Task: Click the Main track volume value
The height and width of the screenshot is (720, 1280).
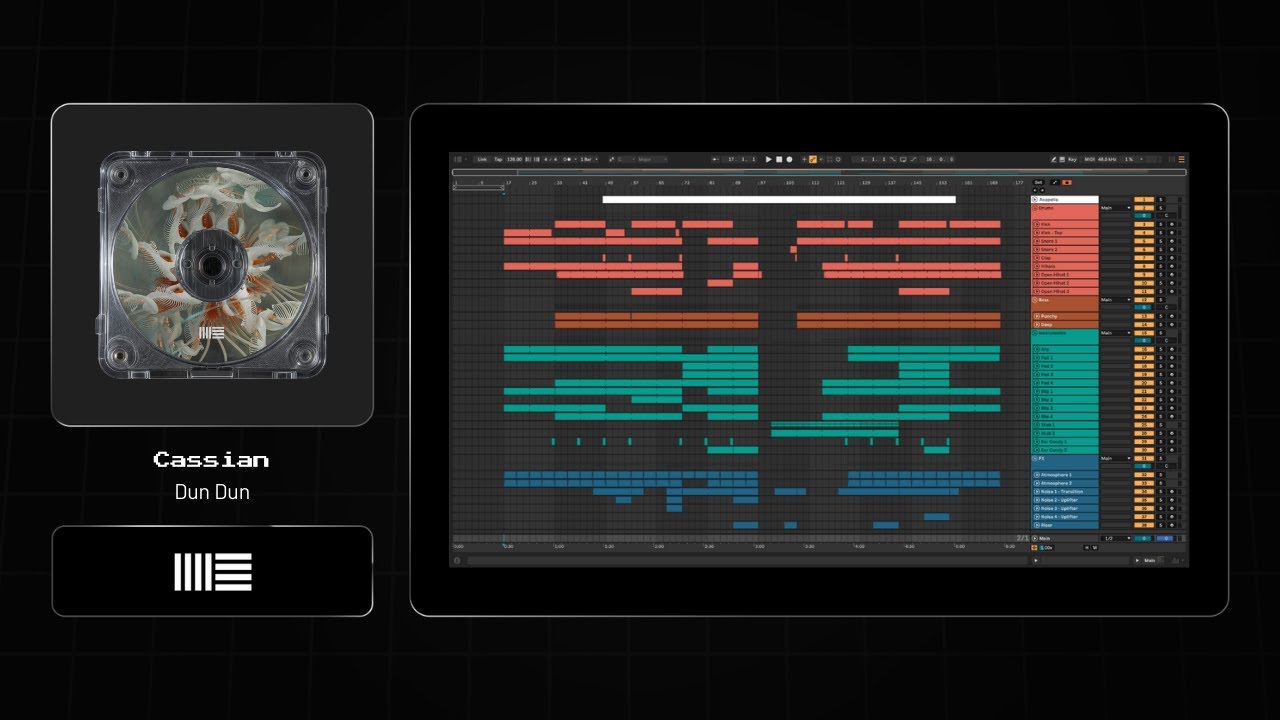Action: (x=1144, y=538)
